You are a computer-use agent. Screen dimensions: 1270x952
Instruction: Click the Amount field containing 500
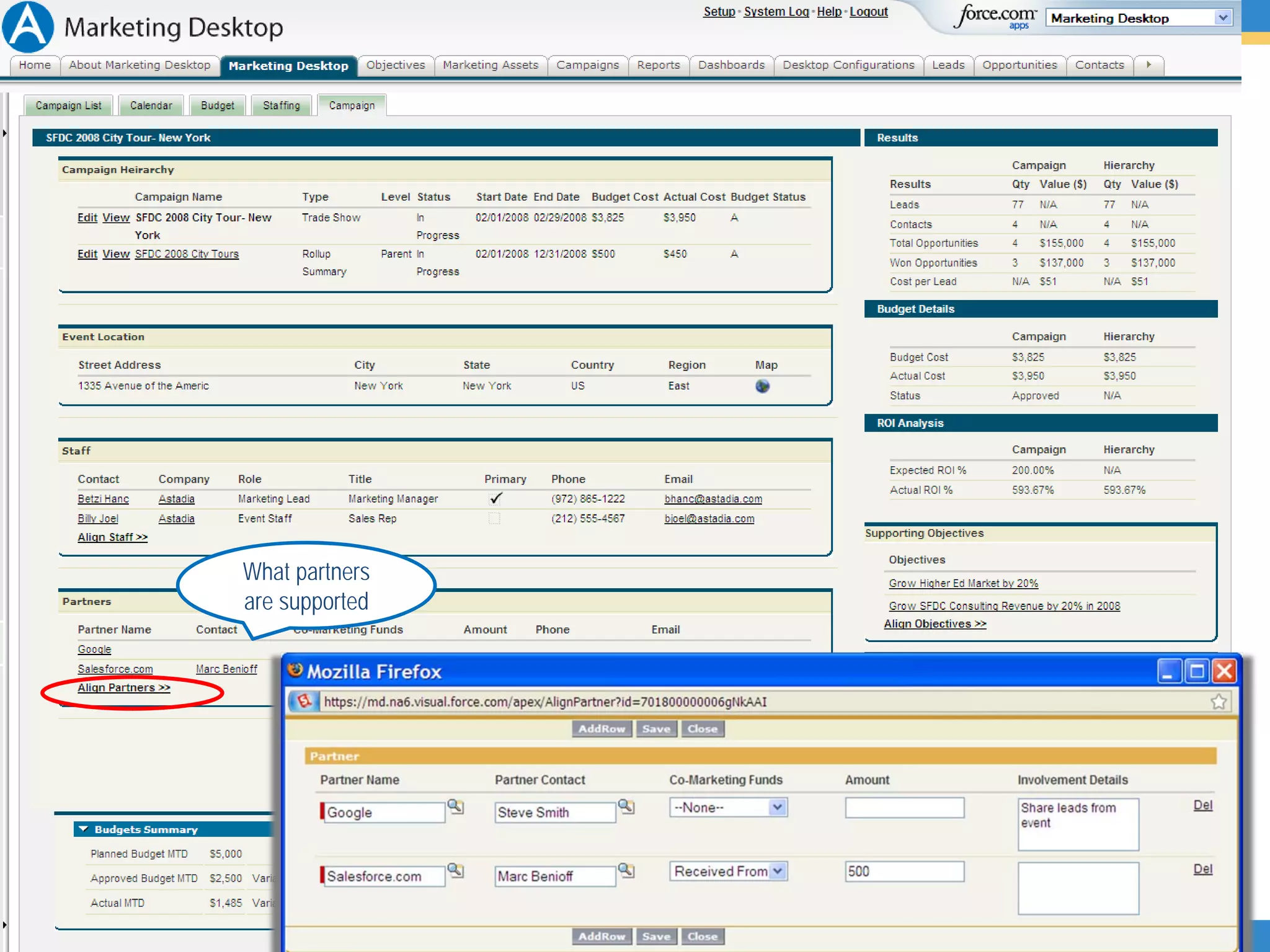[x=904, y=871]
